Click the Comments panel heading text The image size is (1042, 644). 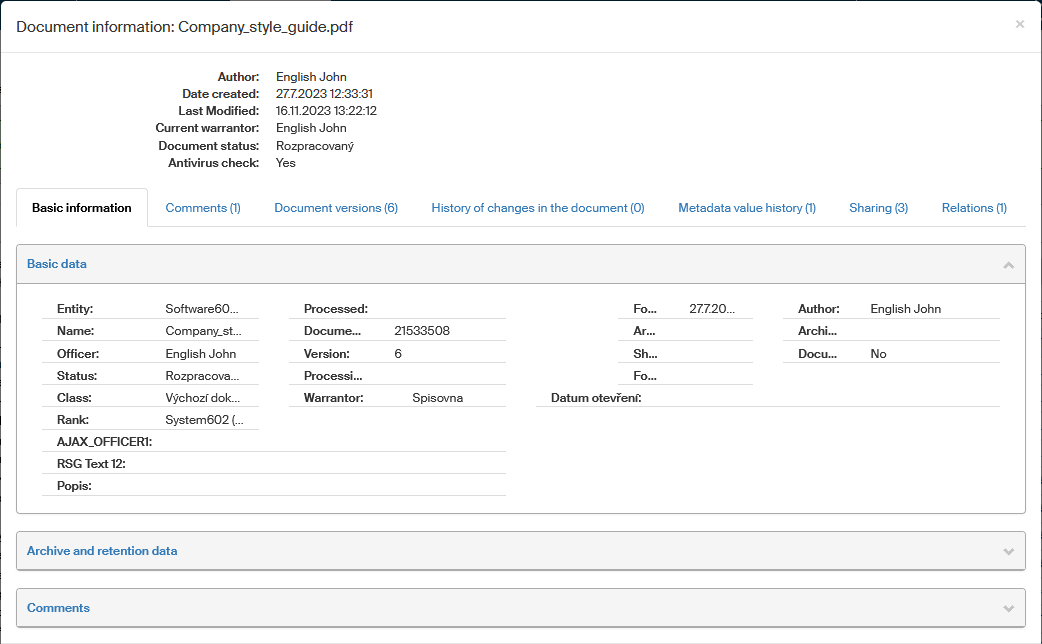[58, 608]
